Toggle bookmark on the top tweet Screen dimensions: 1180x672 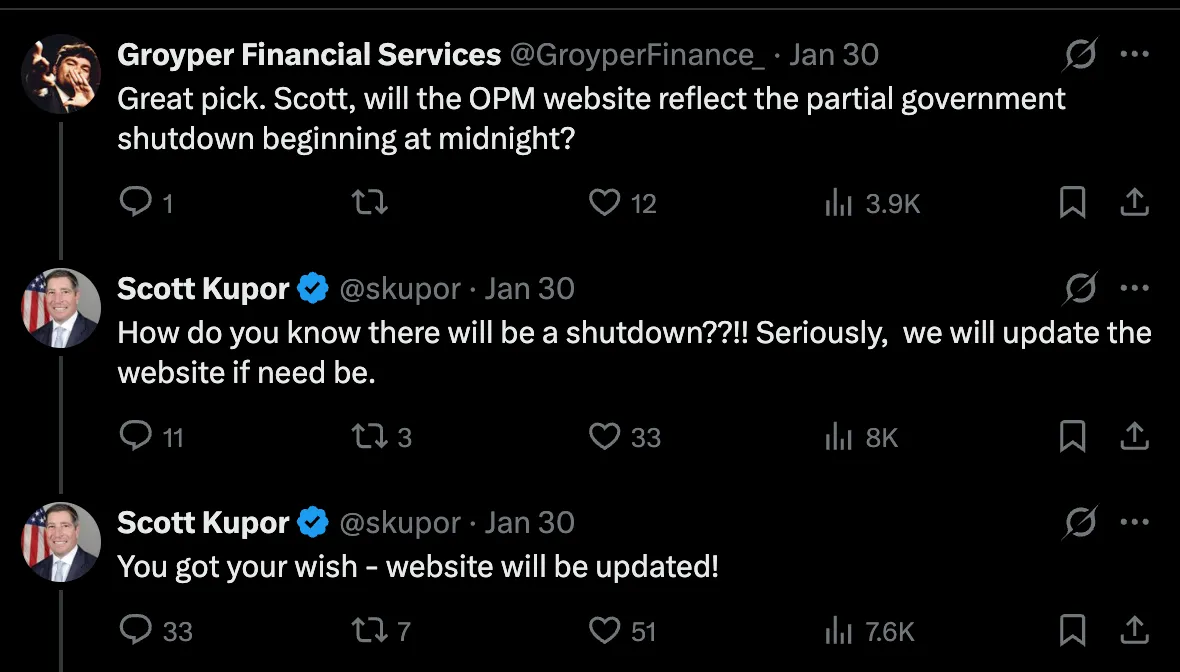1073,203
